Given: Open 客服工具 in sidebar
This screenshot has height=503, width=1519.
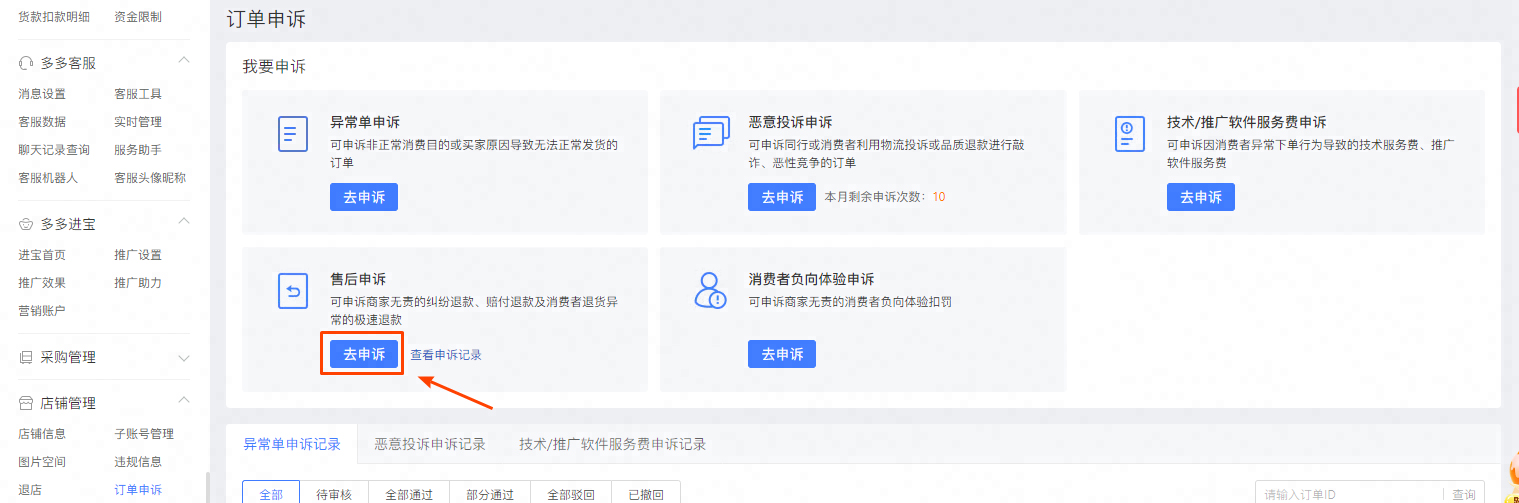Looking at the screenshot, I should (x=138, y=94).
